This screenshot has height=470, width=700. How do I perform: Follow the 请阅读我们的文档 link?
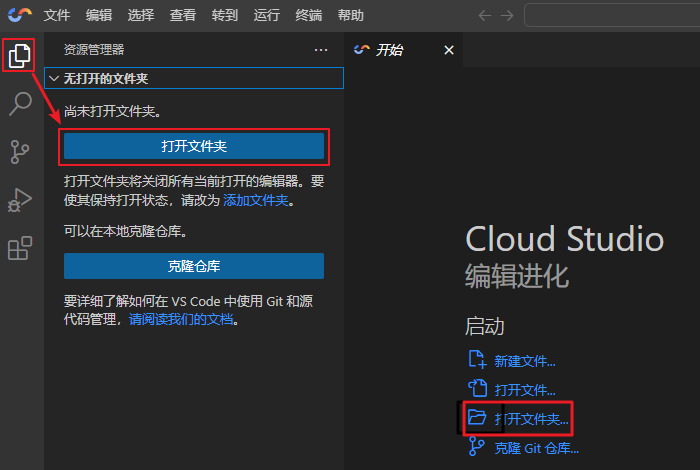pos(181,320)
